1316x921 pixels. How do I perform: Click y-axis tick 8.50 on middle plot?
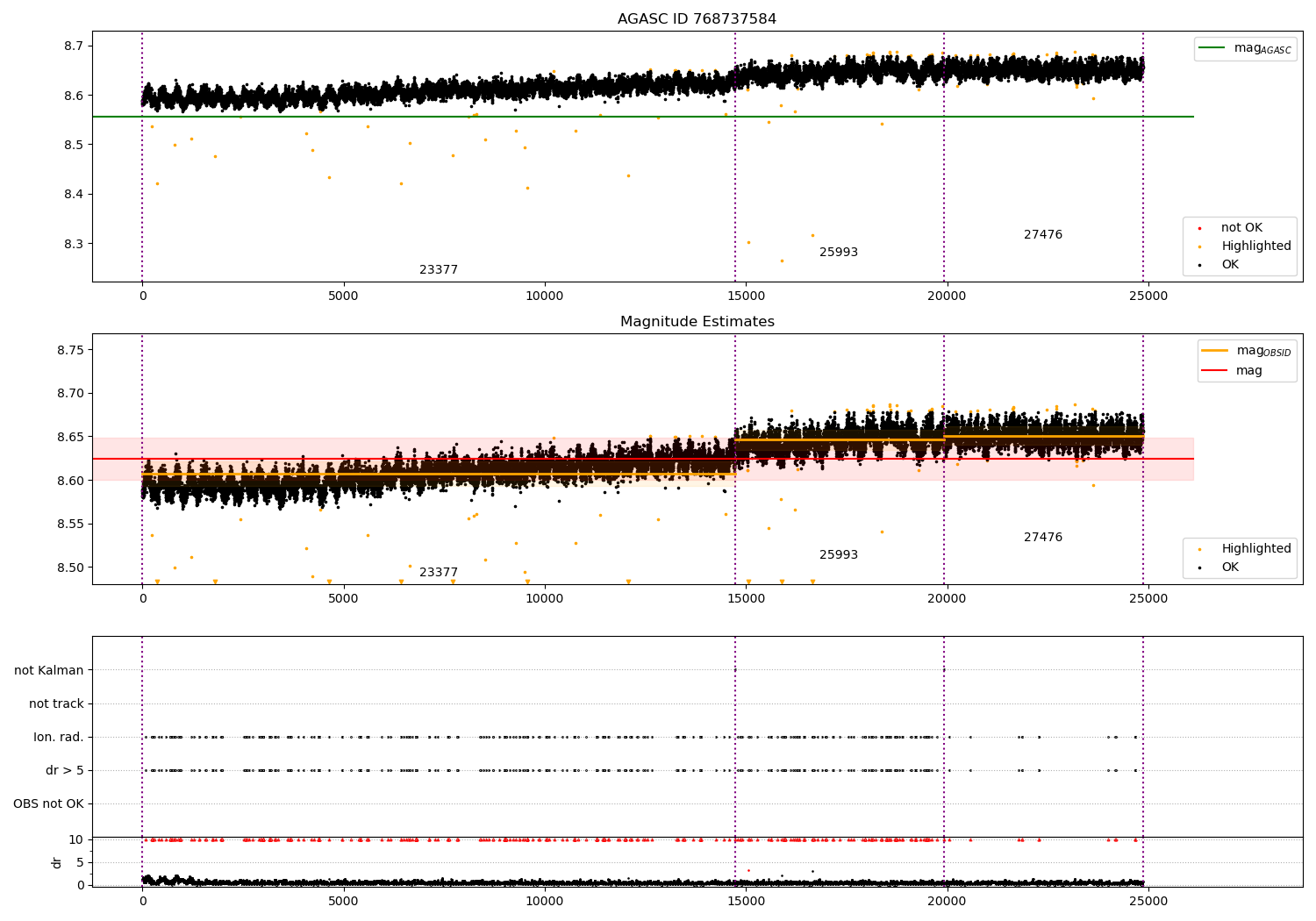click(x=70, y=568)
